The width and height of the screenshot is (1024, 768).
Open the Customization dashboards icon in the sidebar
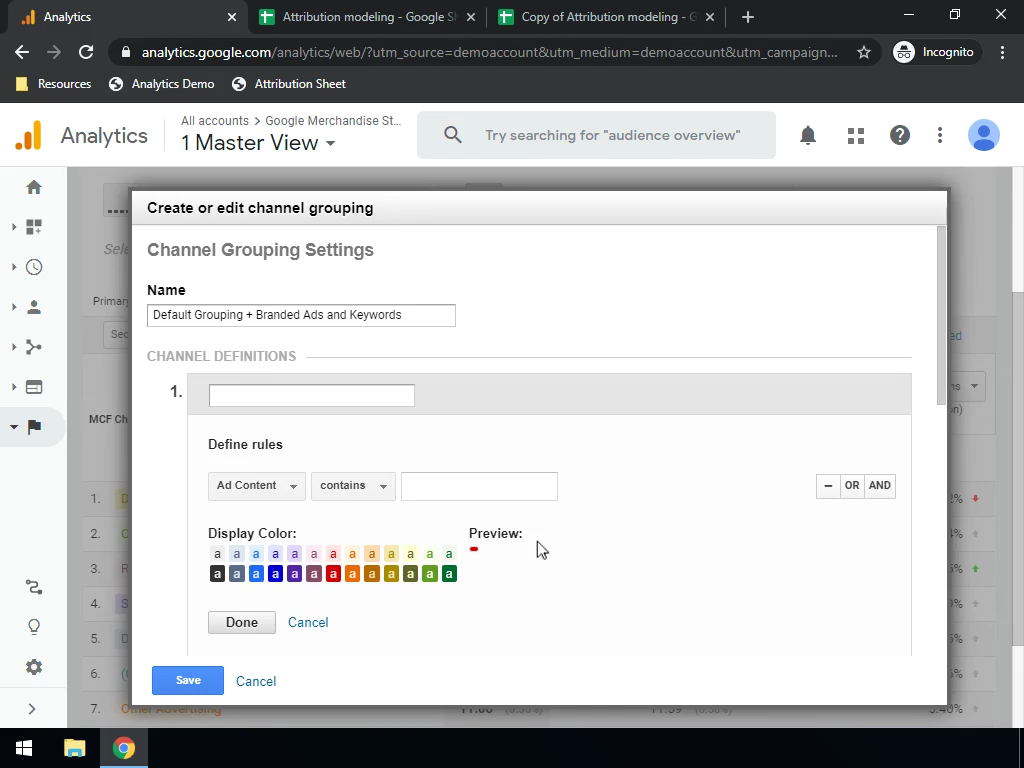[x=34, y=227]
